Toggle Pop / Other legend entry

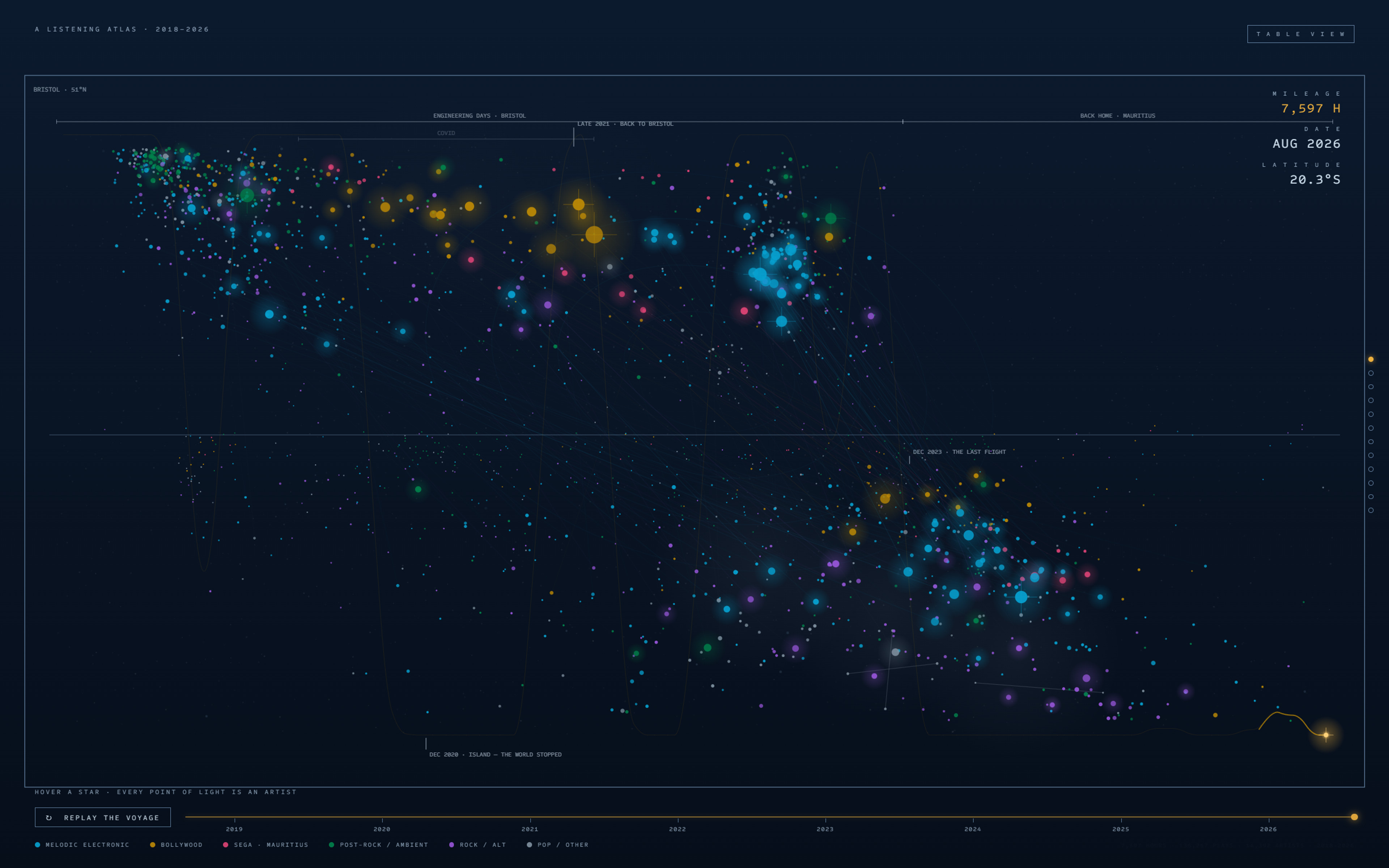pyautogui.click(x=557, y=844)
